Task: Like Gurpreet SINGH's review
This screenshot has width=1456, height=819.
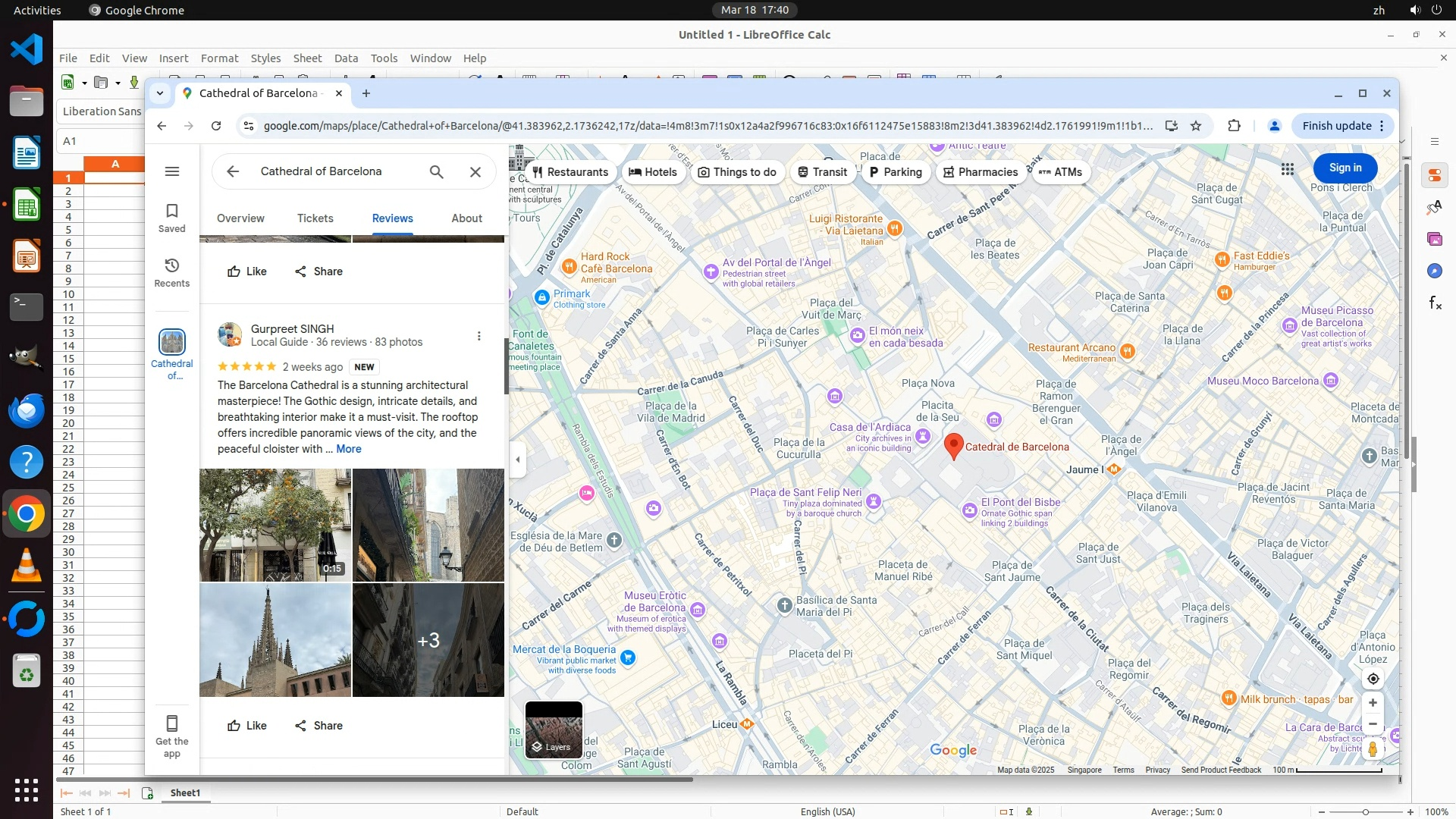Action: pos(246,726)
